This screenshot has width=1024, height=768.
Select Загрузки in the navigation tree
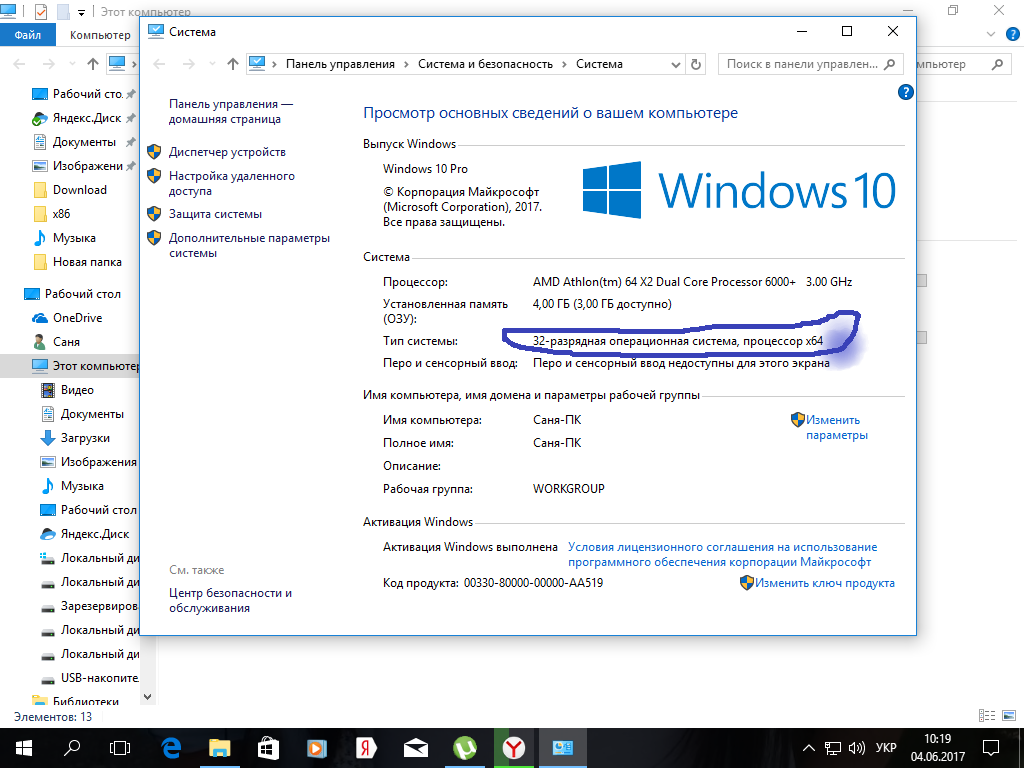(85, 438)
